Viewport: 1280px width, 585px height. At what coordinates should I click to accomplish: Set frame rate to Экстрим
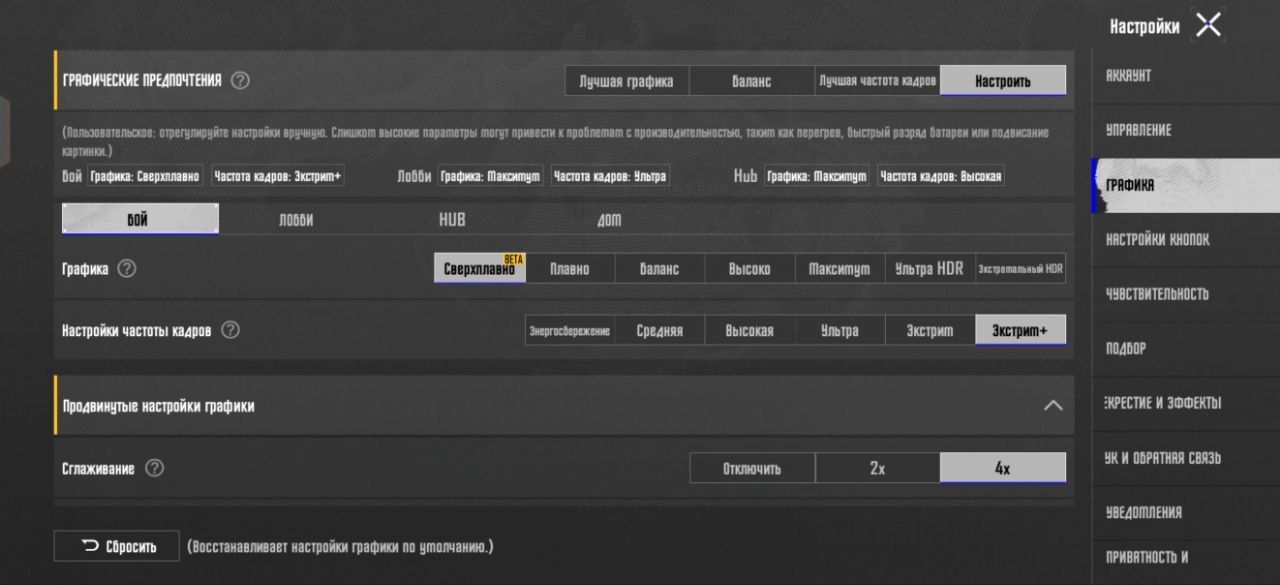tap(930, 330)
